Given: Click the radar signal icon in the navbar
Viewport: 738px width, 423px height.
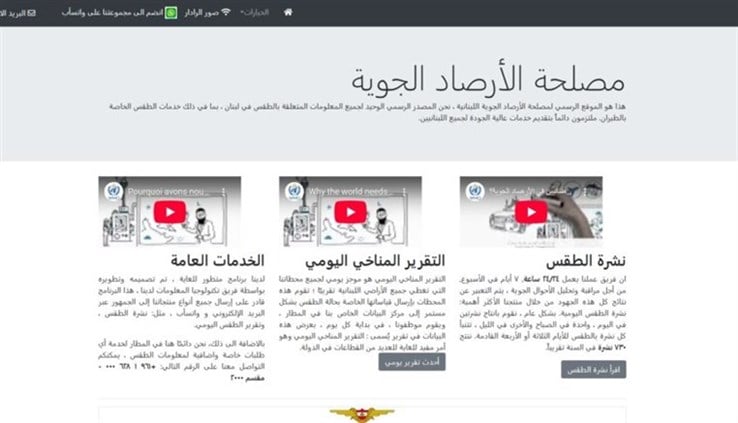Looking at the screenshot, I should pyautogui.click(x=226, y=13).
